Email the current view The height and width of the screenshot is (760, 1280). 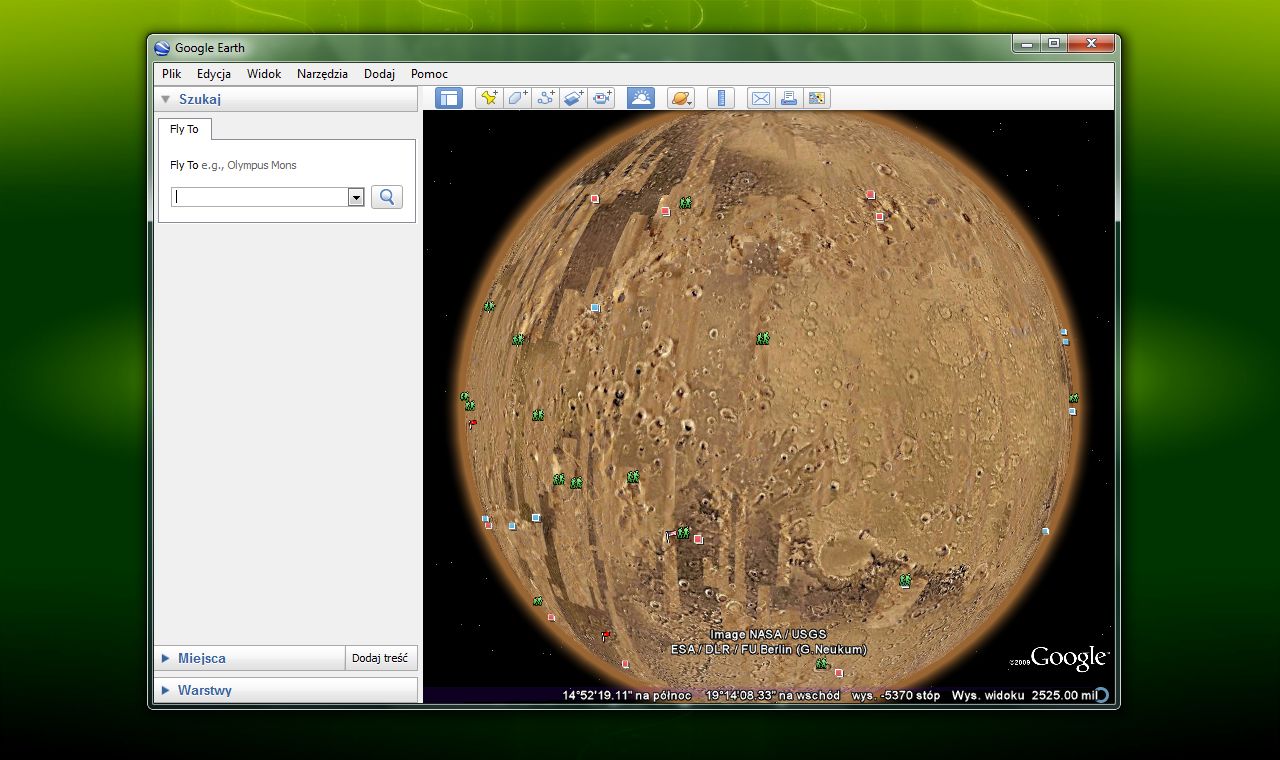pos(761,98)
